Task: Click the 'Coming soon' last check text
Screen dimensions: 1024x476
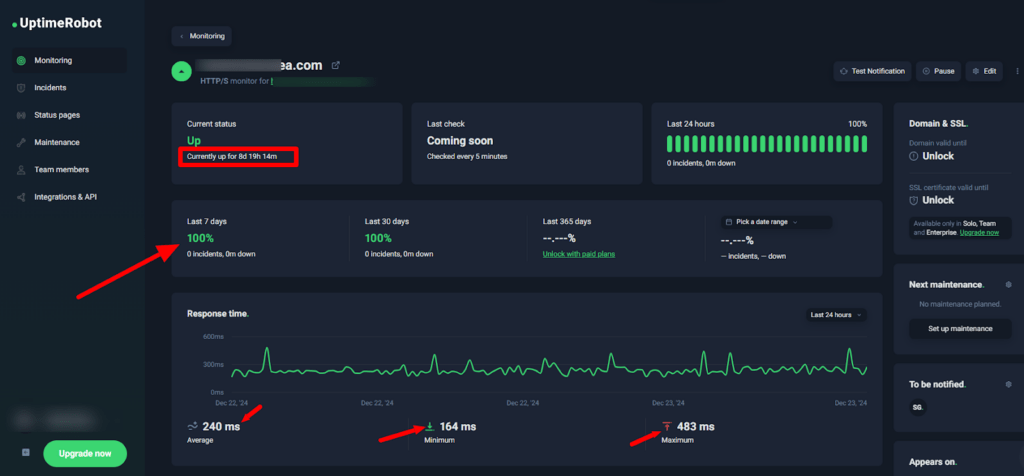Action: pyautogui.click(x=460, y=140)
